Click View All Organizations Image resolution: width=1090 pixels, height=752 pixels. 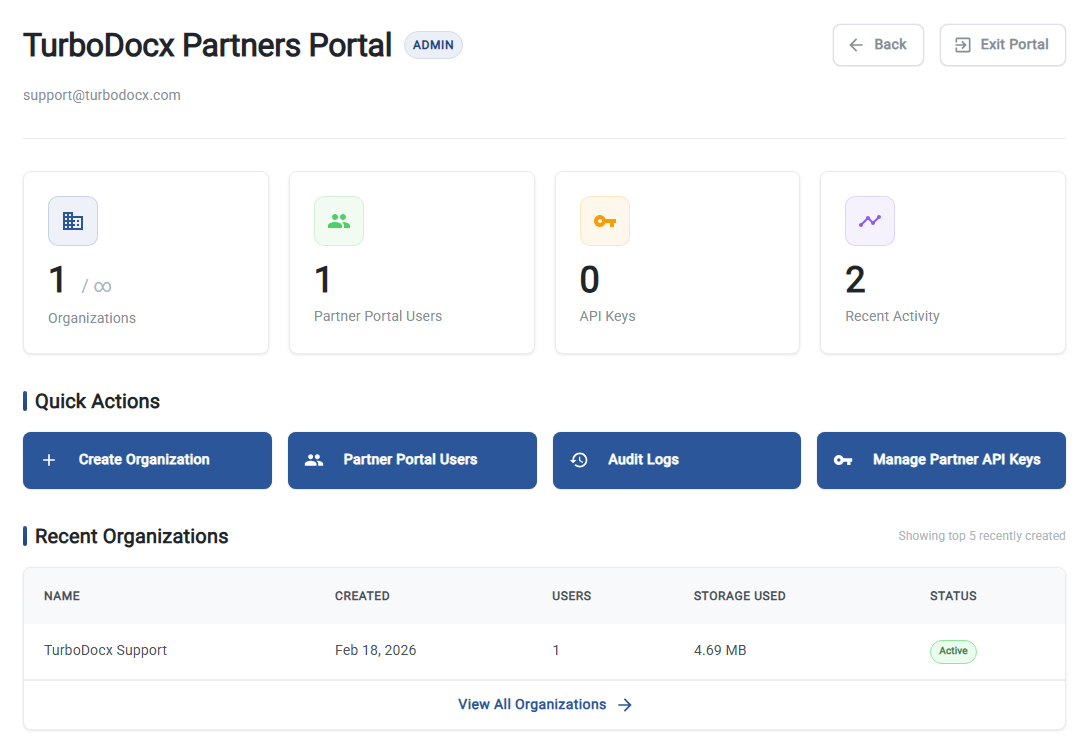pos(531,704)
